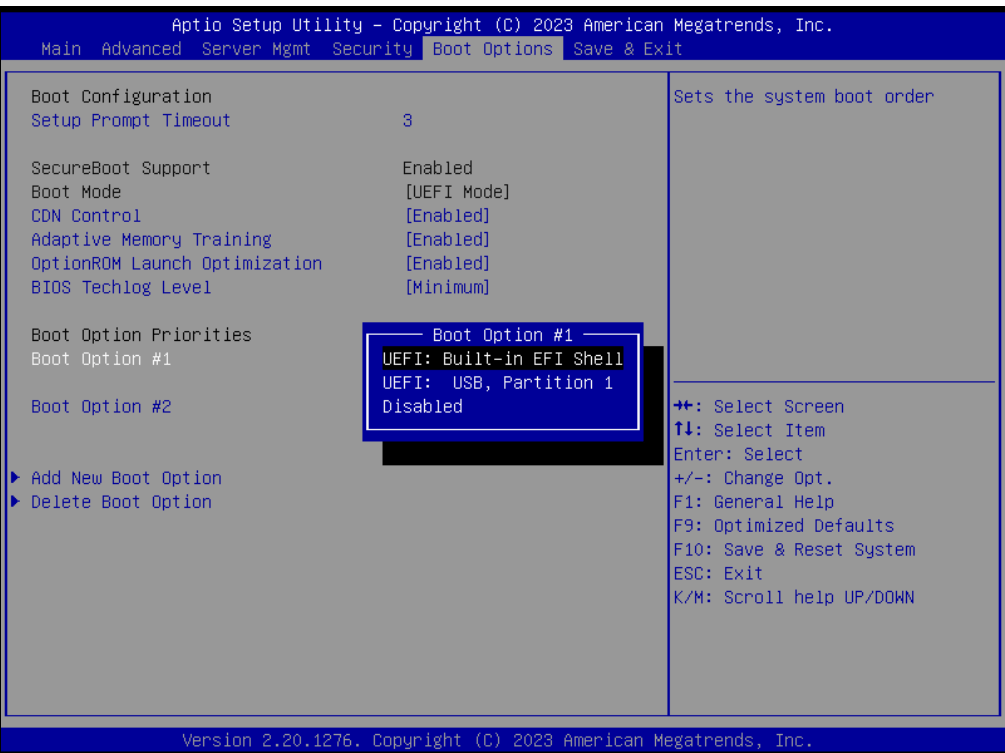The image size is (1005, 753).
Task: Click the K/M: Scroll help UP/DOWN entry
Action: coord(794,597)
